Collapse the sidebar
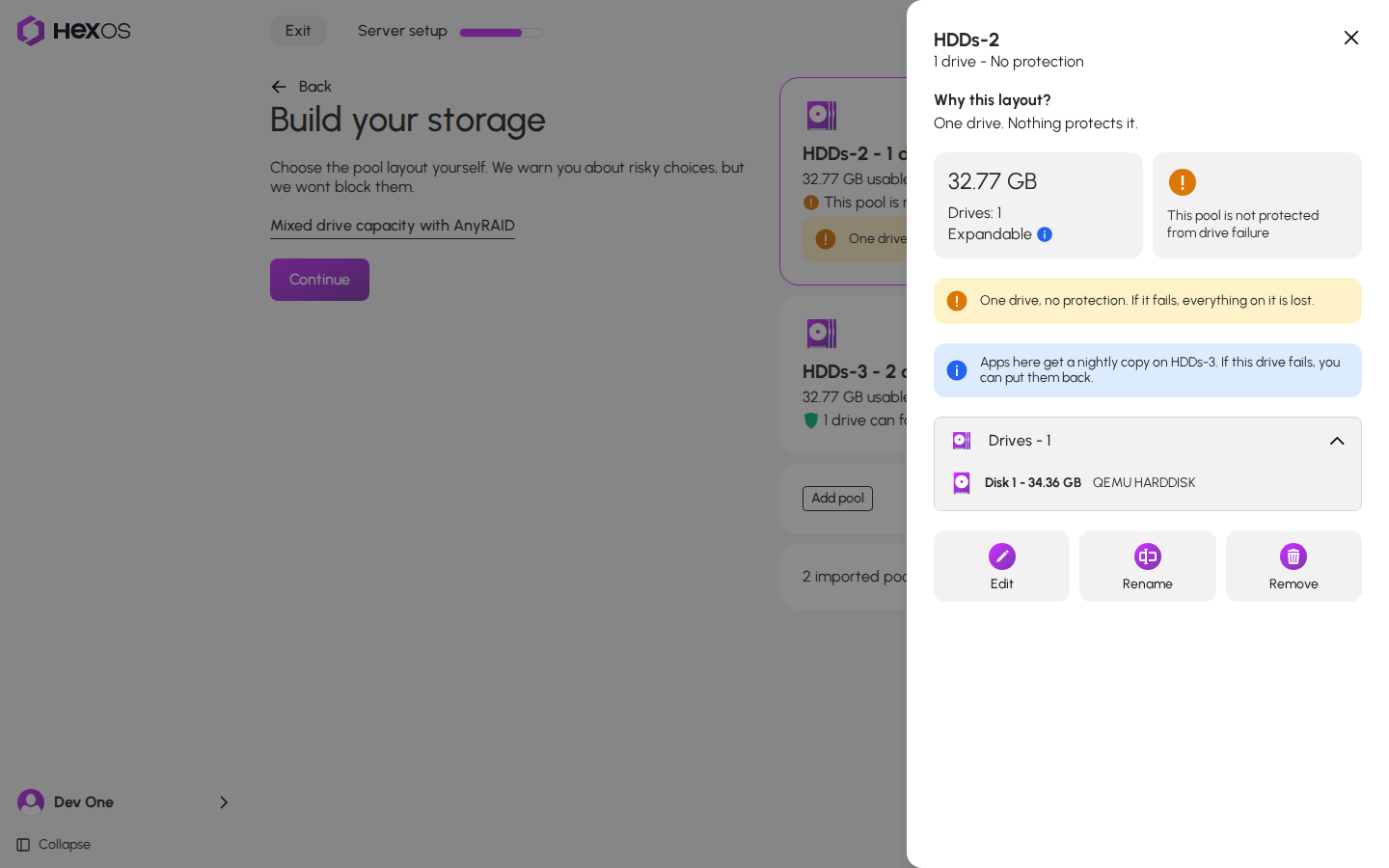The image size is (1389, 868). [x=54, y=845]
